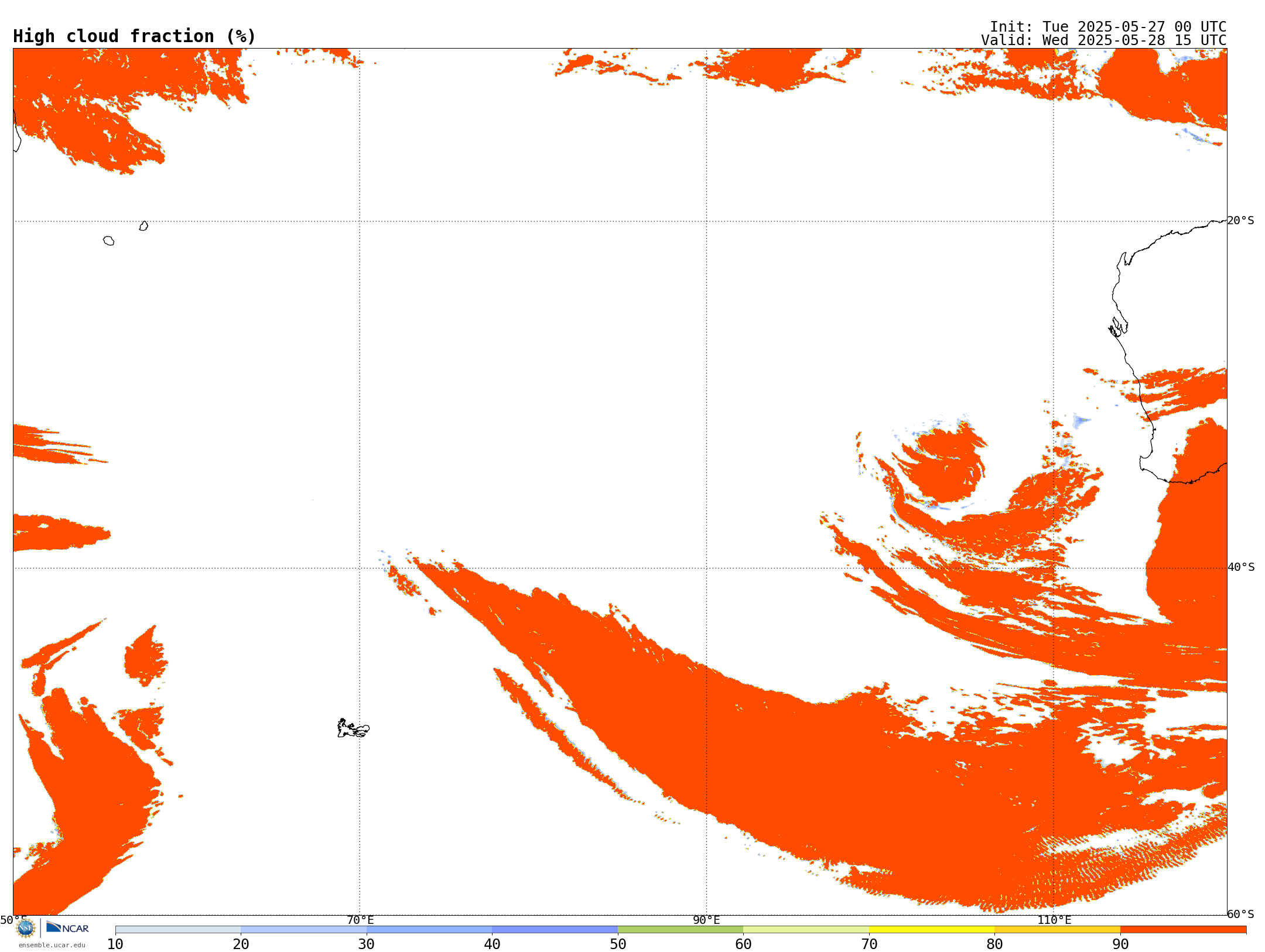Click the '60°S' latitude label
The width and height of the screenshot is (1265, 952).
coord(1241,913)
